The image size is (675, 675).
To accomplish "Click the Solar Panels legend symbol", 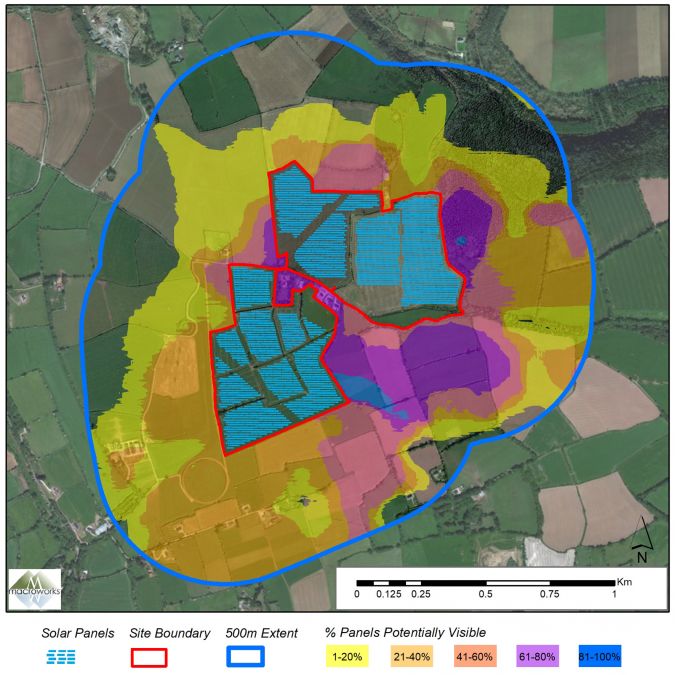I will (x=61, y=657).
